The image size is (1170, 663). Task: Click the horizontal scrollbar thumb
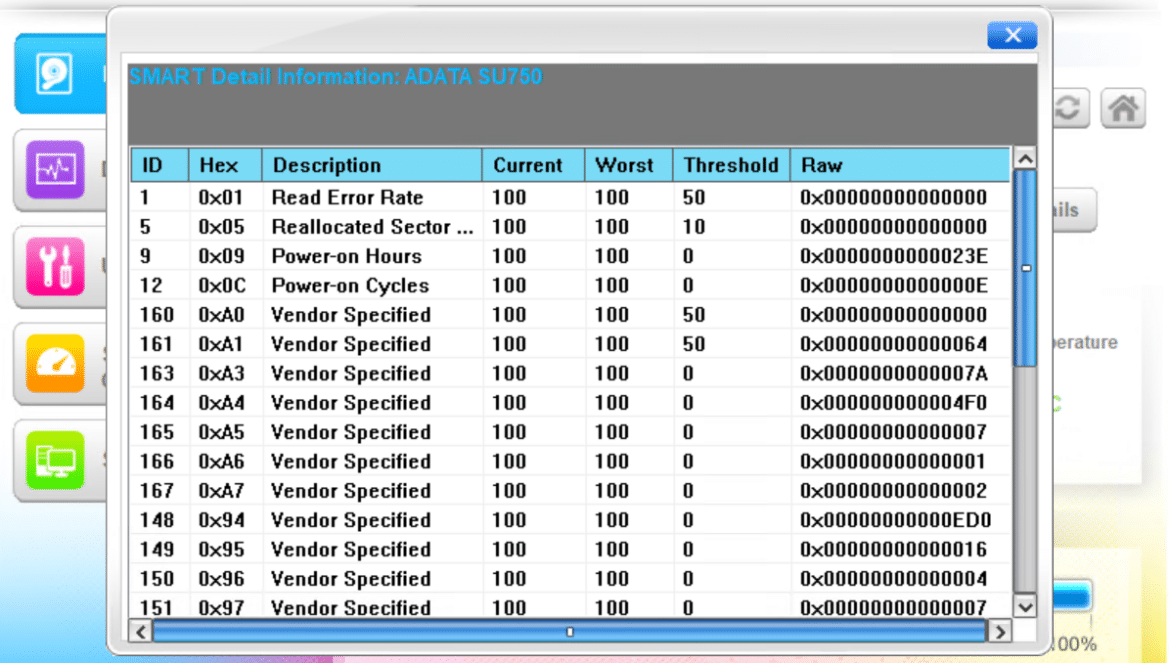pyautogui.click(x=570, y=632)
